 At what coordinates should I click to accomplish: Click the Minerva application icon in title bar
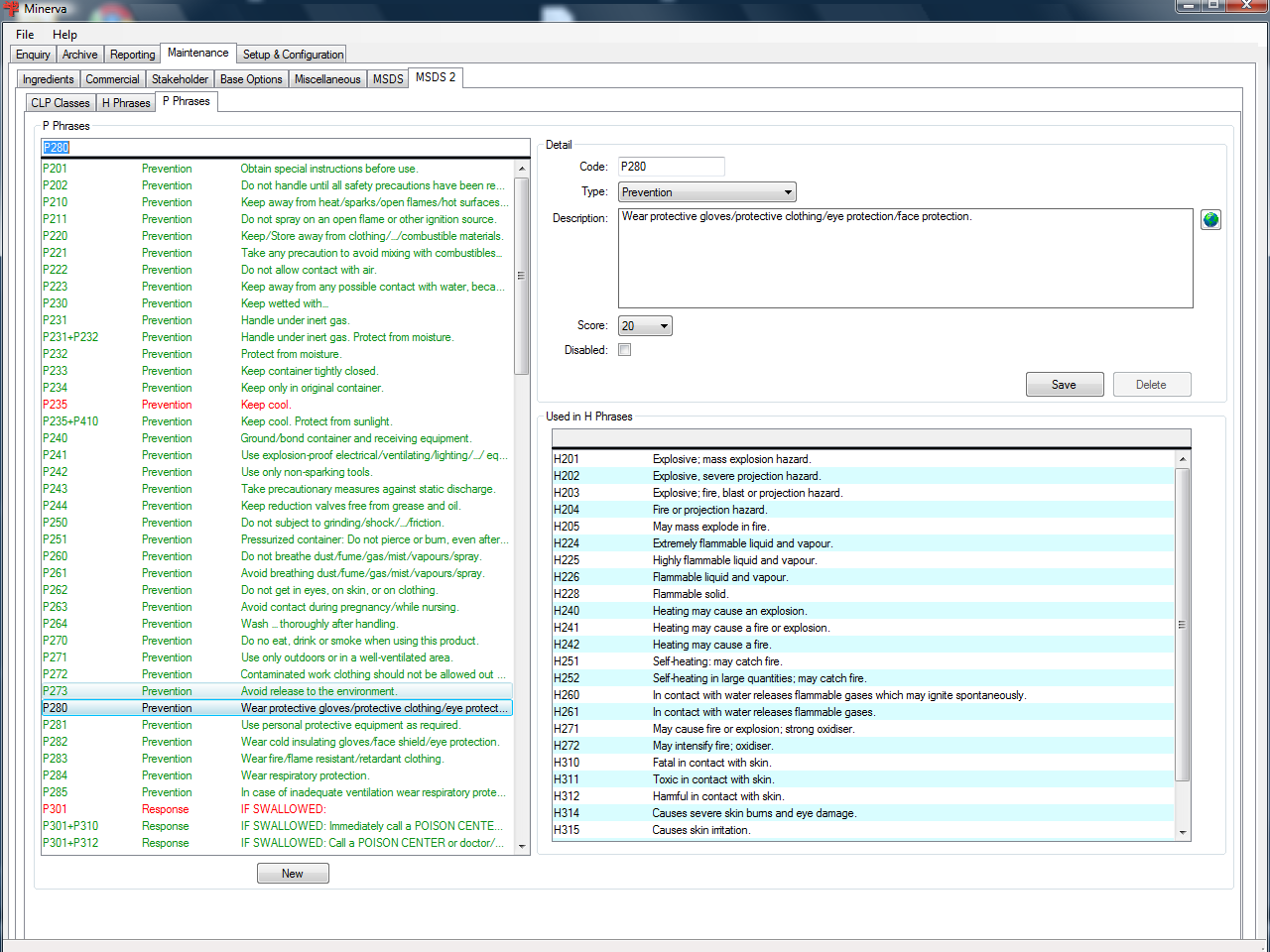coord(12,9)
